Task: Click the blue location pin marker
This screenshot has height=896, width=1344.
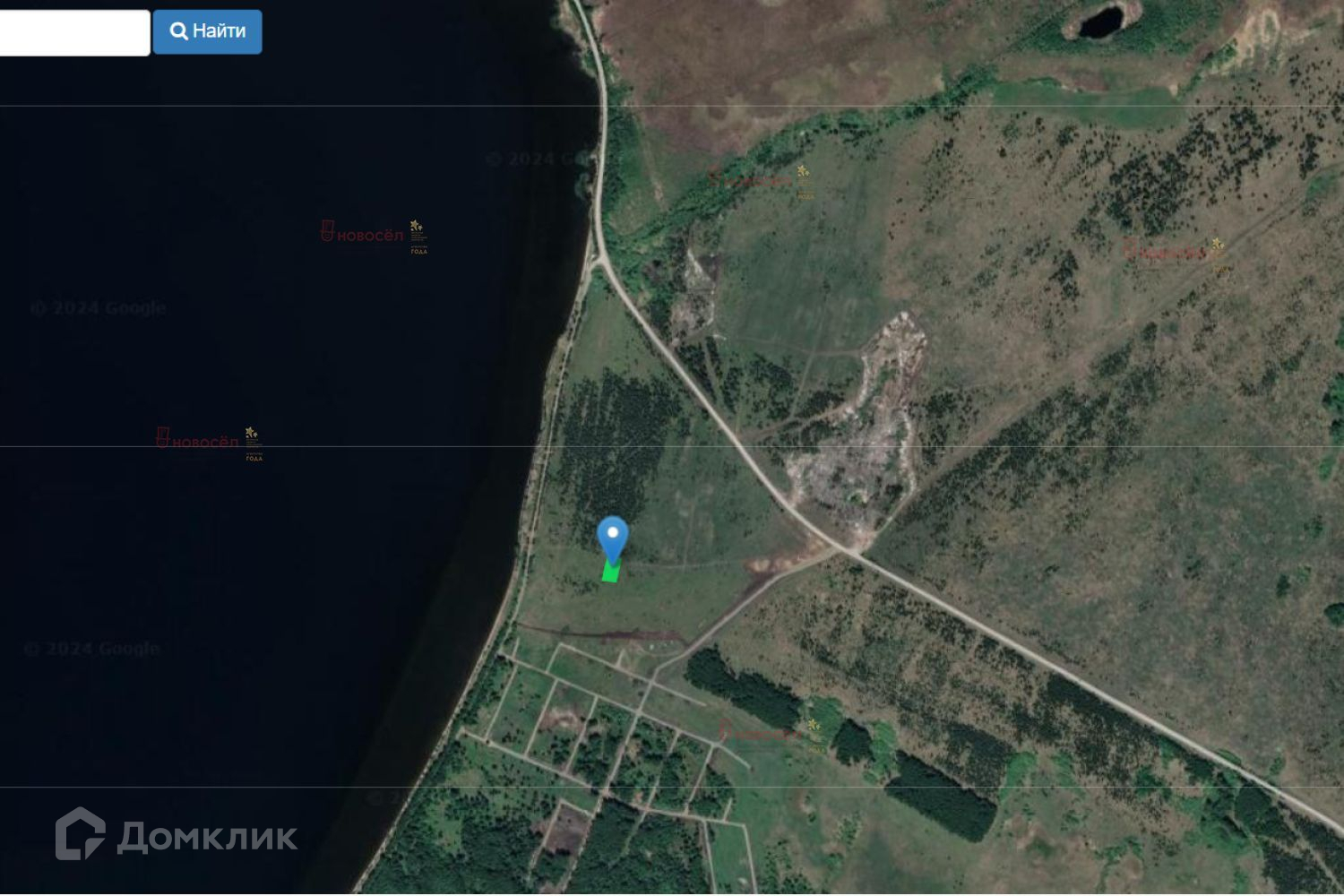Action: 613,539
